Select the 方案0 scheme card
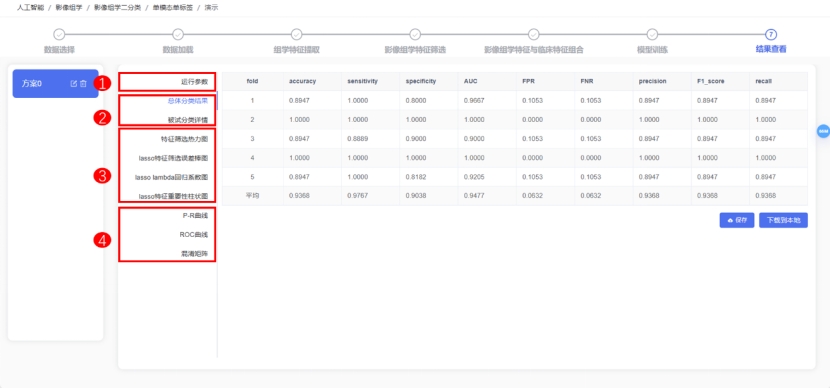Image resolution: width=830 pixels, height=388 pixels. pos(56,84)
